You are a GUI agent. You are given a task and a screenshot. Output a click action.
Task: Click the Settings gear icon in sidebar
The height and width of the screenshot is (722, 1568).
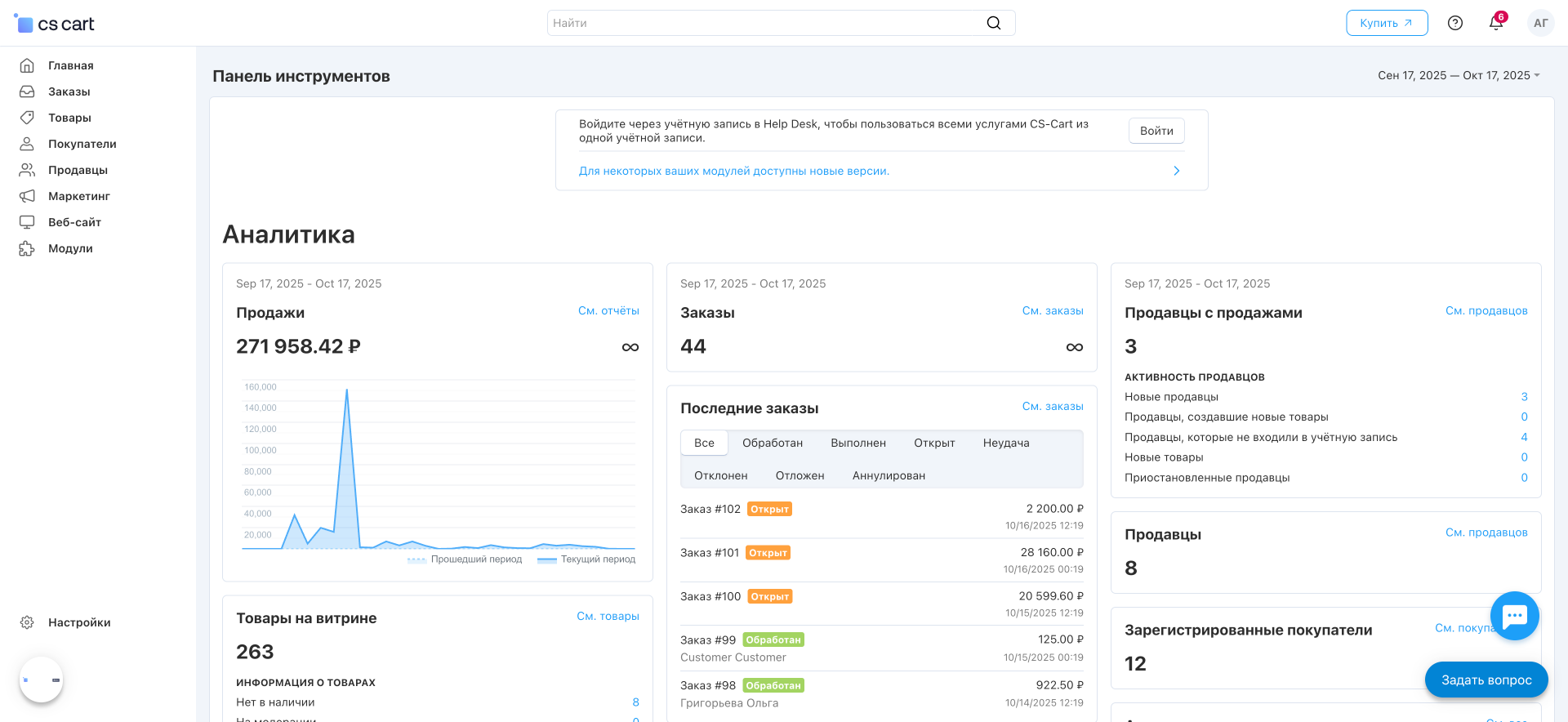tap(27, 622)
